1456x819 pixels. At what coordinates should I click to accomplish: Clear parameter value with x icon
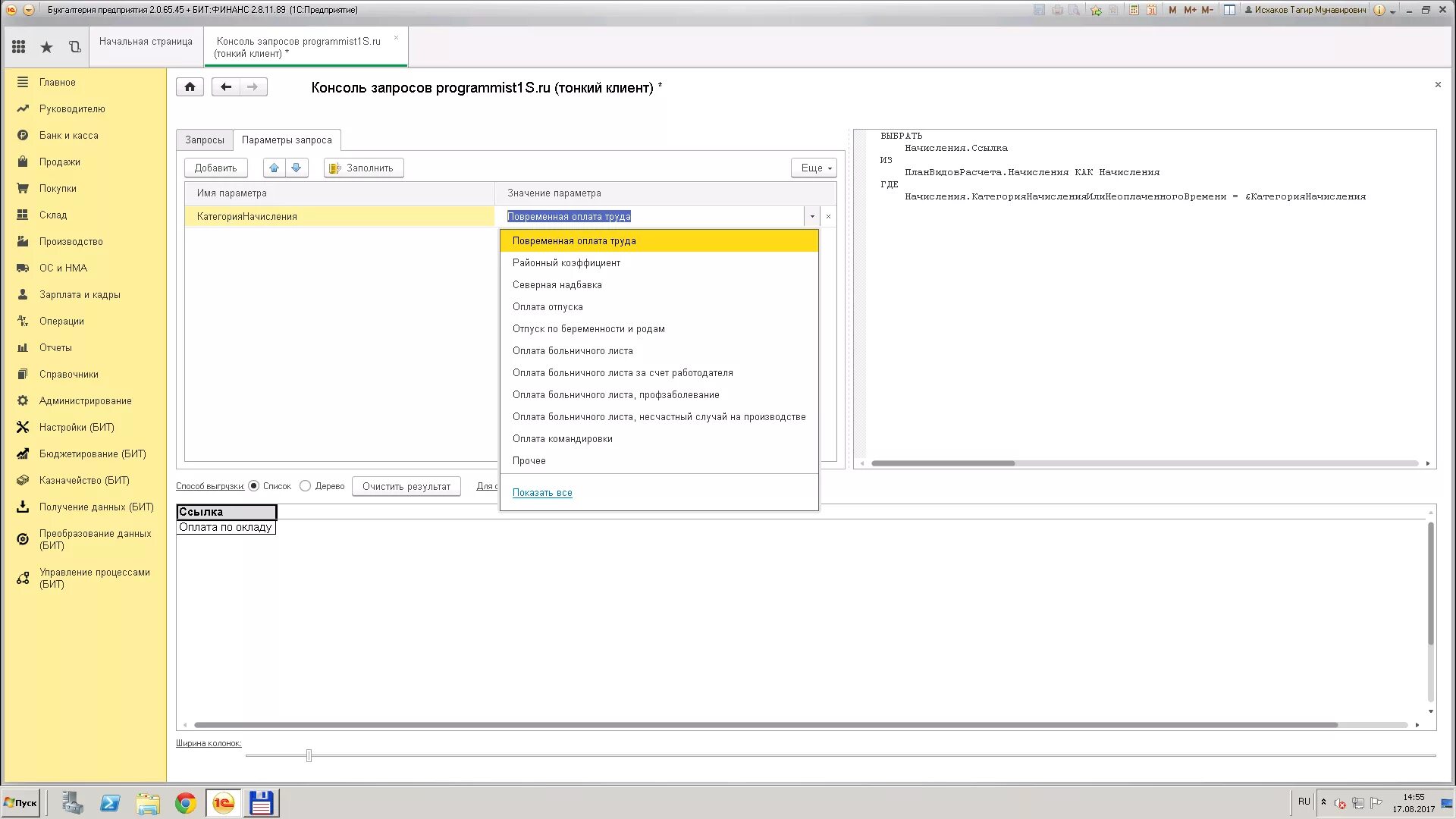[x=828, y=217]
